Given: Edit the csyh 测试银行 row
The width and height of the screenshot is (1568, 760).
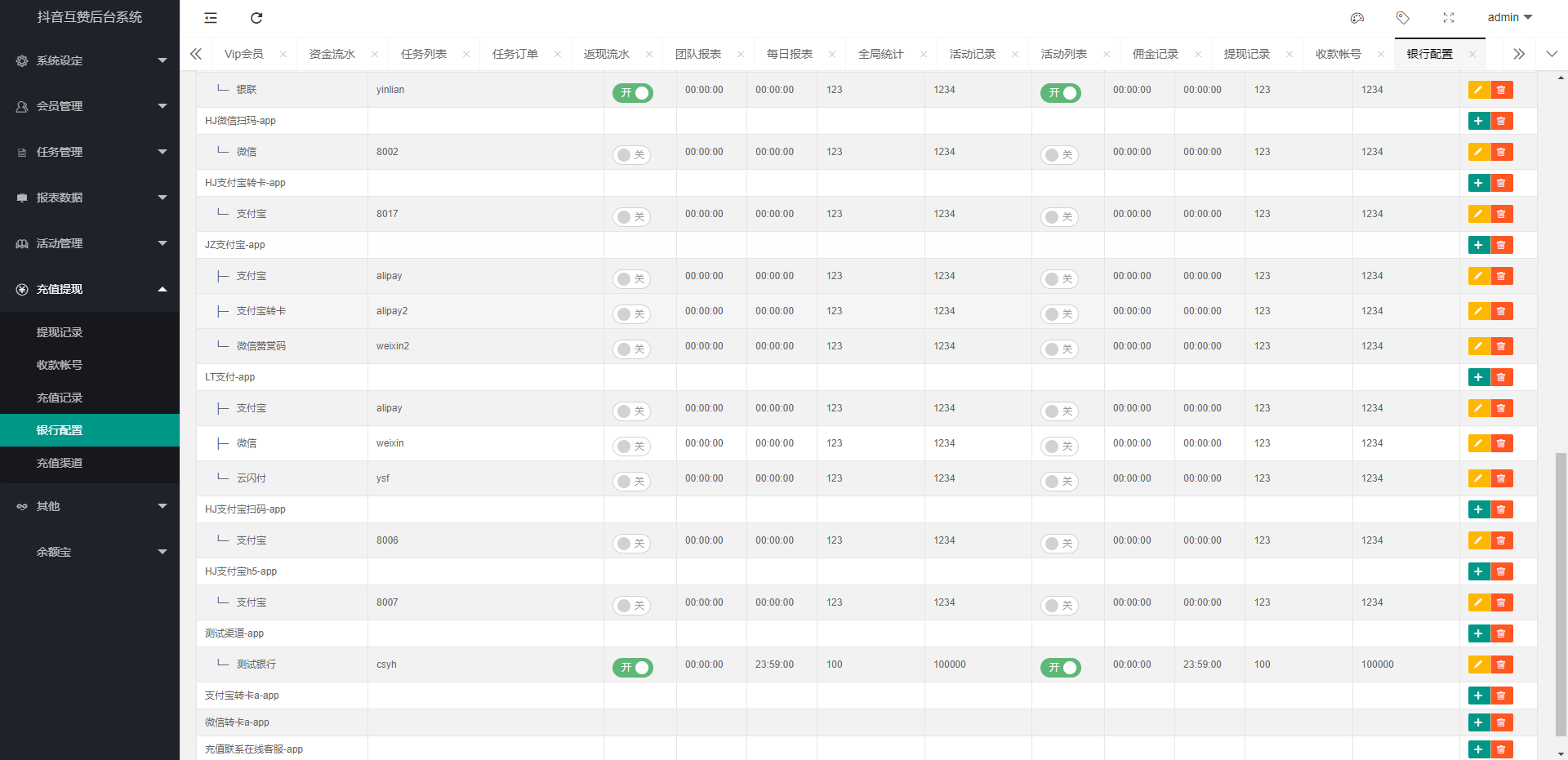Looking at the screenshot, I should (x=1479, y=664).
